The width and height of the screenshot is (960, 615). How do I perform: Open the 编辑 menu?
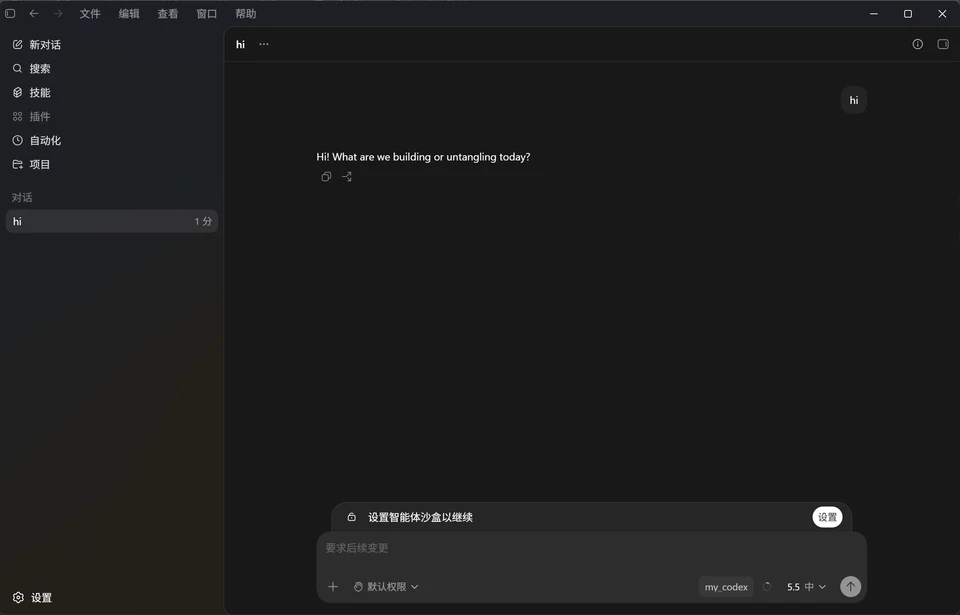point(129,13)
